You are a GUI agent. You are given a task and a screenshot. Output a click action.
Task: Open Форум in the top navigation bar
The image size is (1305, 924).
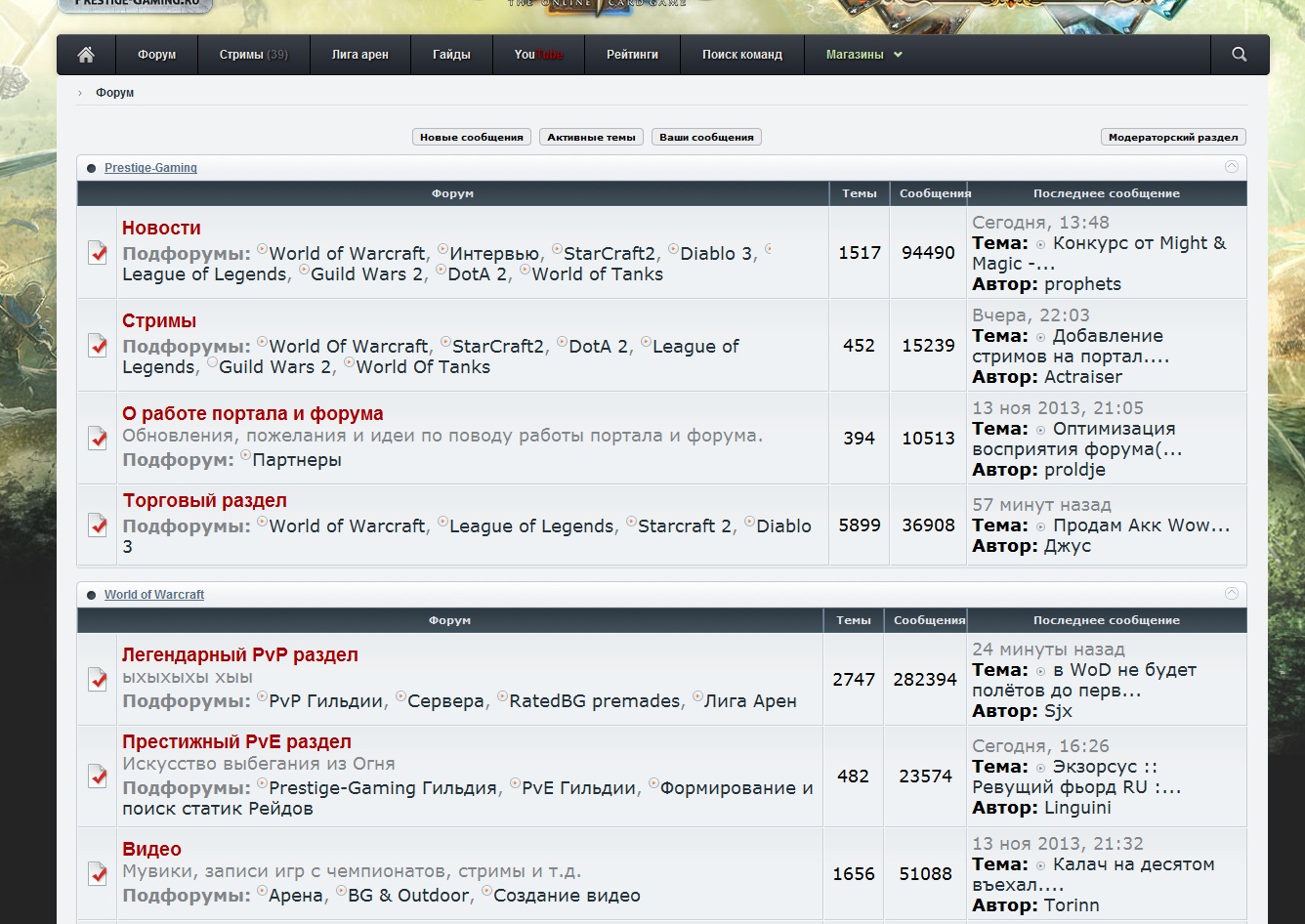tap(157, 55)
